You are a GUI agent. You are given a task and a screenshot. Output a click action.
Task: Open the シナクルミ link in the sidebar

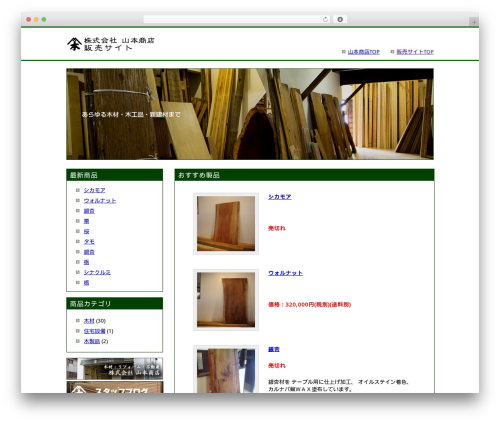click(97, 272)
